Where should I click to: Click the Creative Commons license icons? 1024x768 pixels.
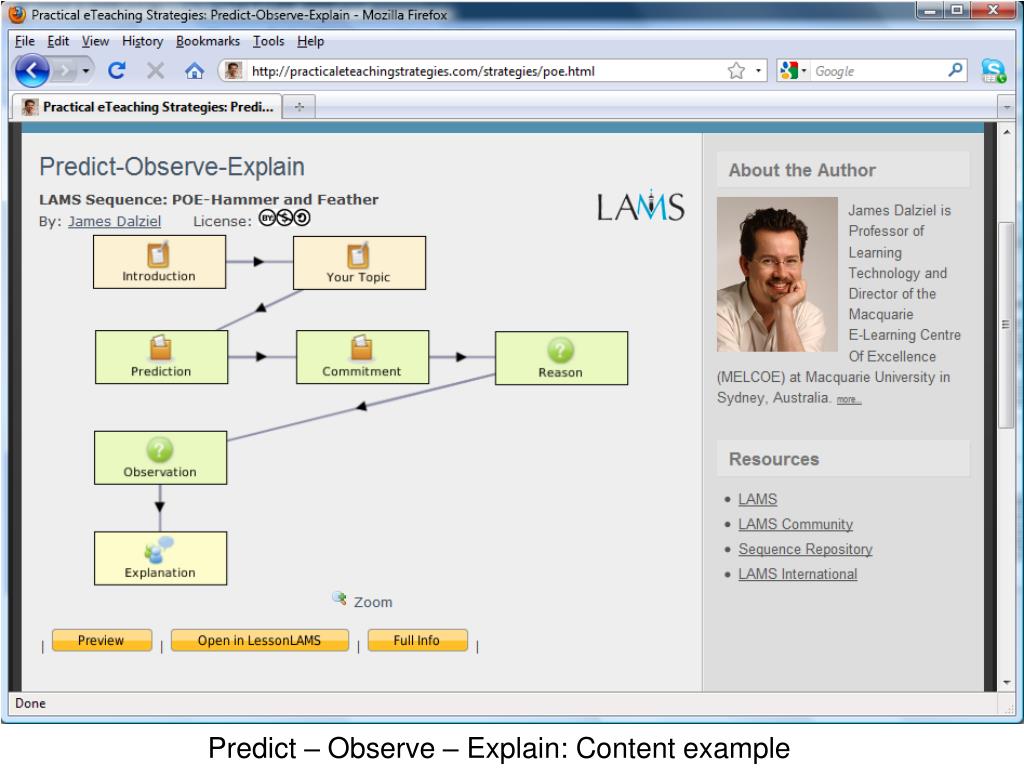pos(284,217)
